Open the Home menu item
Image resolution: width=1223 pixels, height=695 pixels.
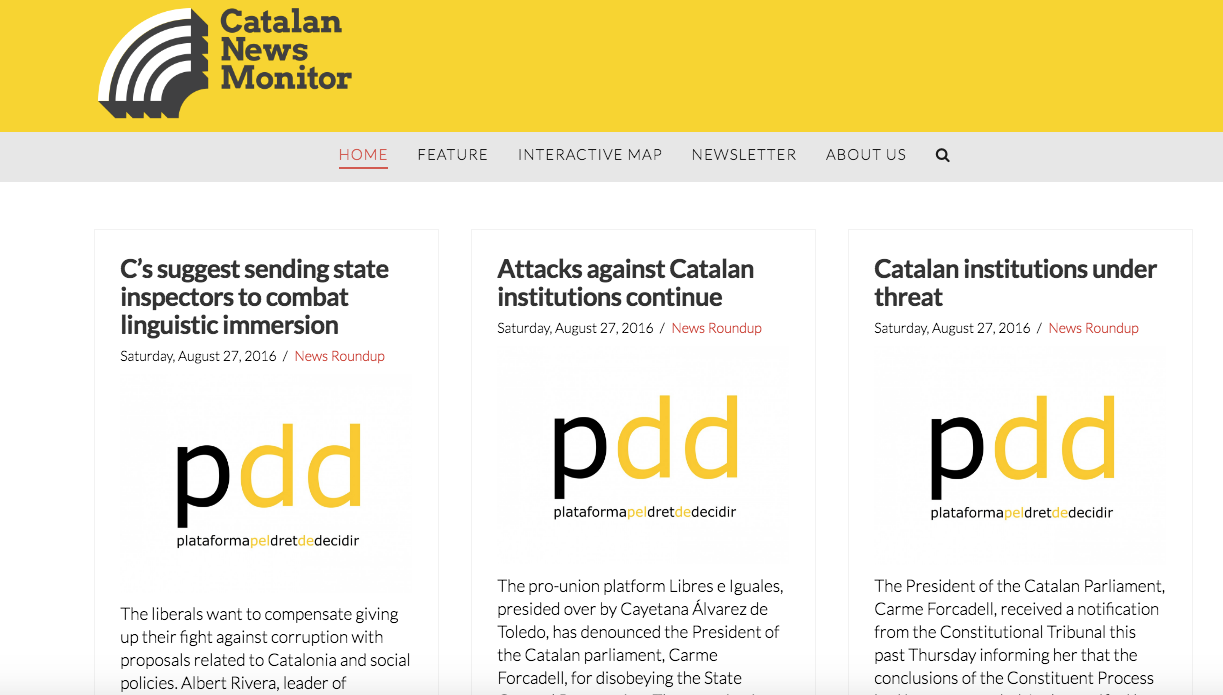[x=363, y=154]
